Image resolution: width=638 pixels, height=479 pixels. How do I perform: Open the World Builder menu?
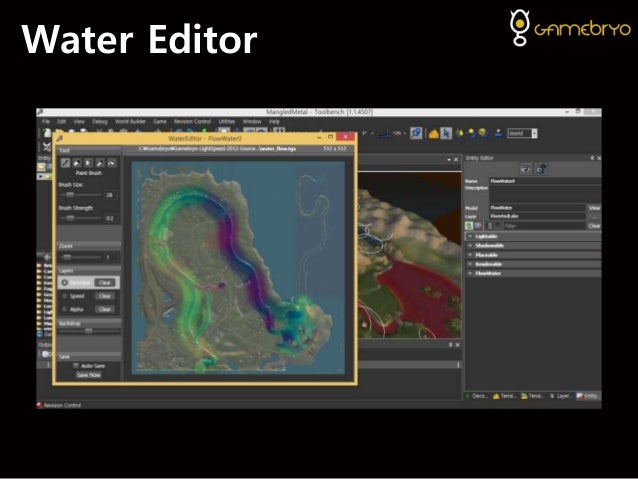coord(130,121)
